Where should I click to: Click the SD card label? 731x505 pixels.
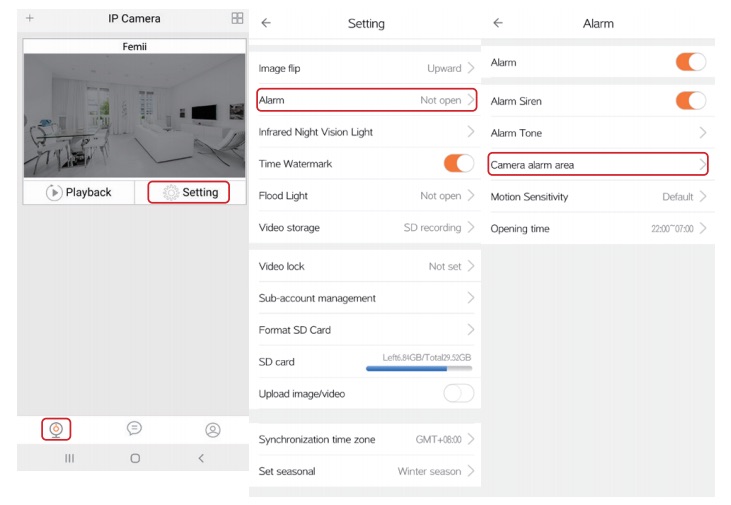click(276, 362)
